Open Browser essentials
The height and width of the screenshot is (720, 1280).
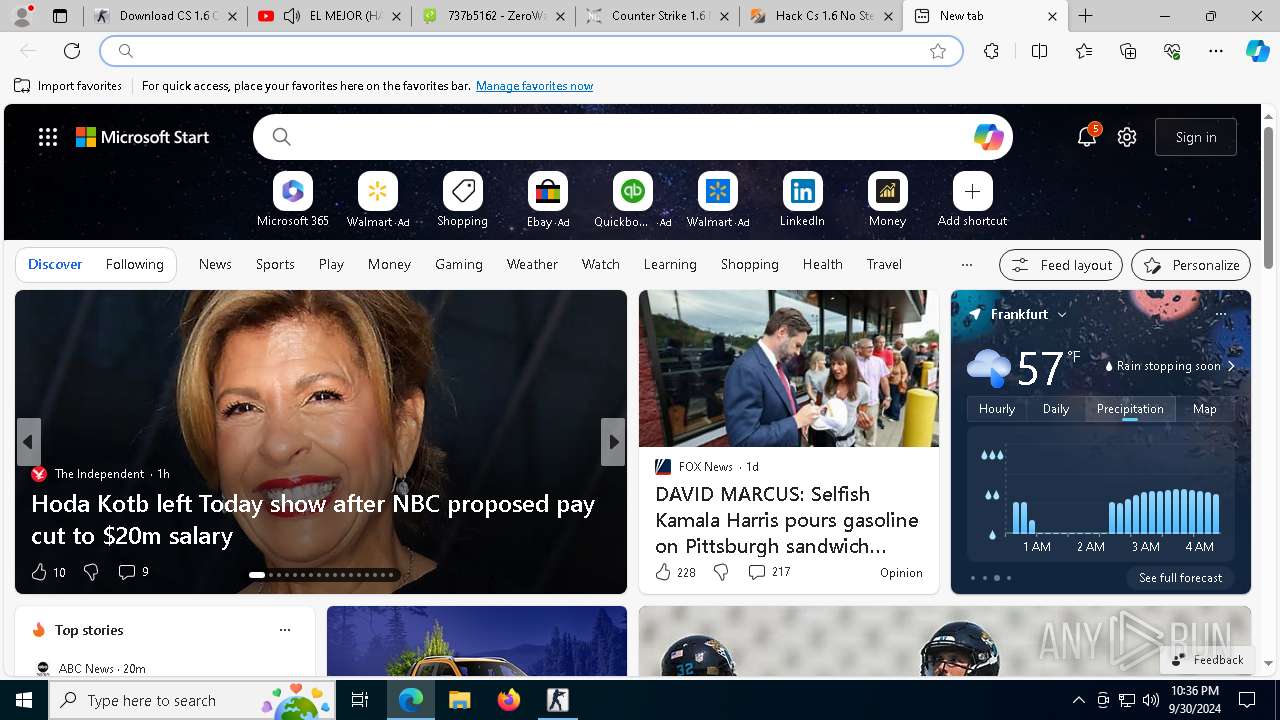click(1172, 51)
